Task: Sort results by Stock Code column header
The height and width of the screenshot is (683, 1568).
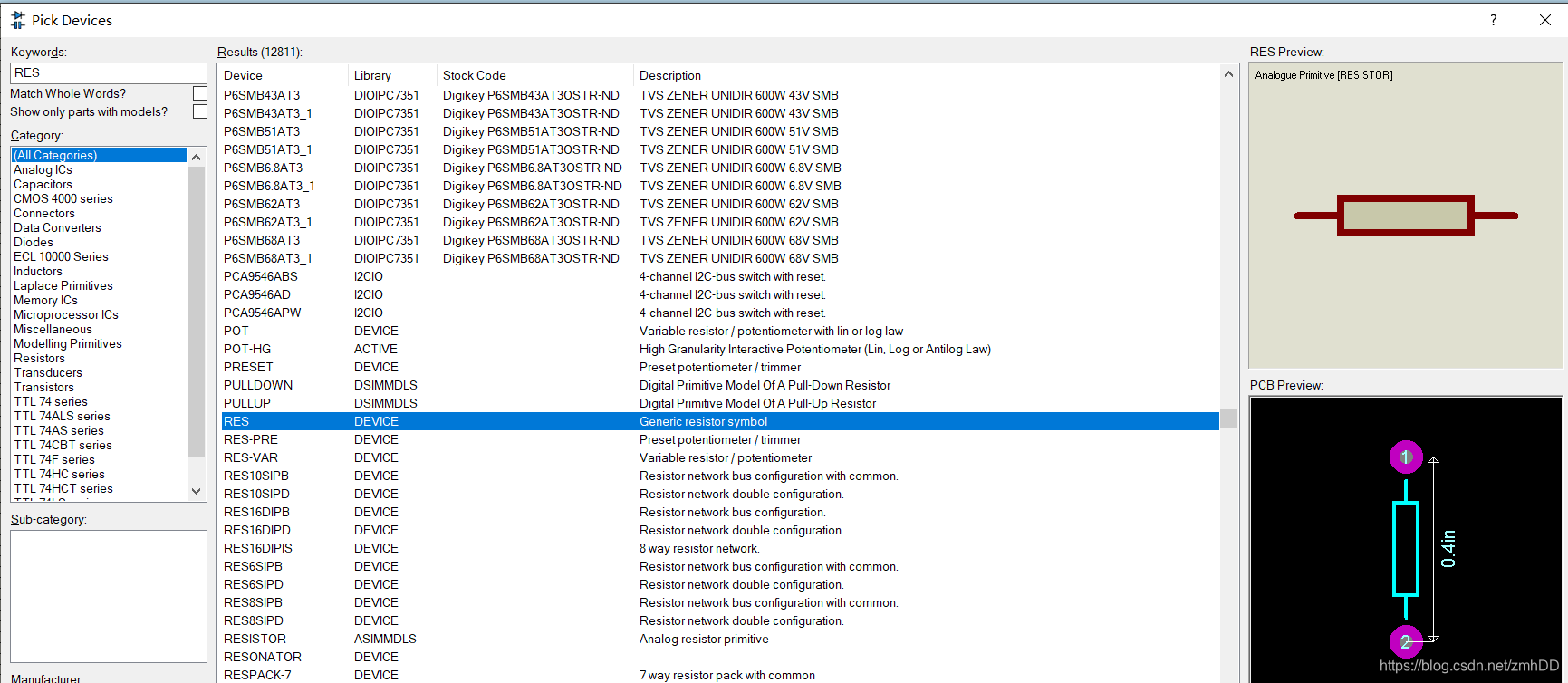Action: point(535,75)
